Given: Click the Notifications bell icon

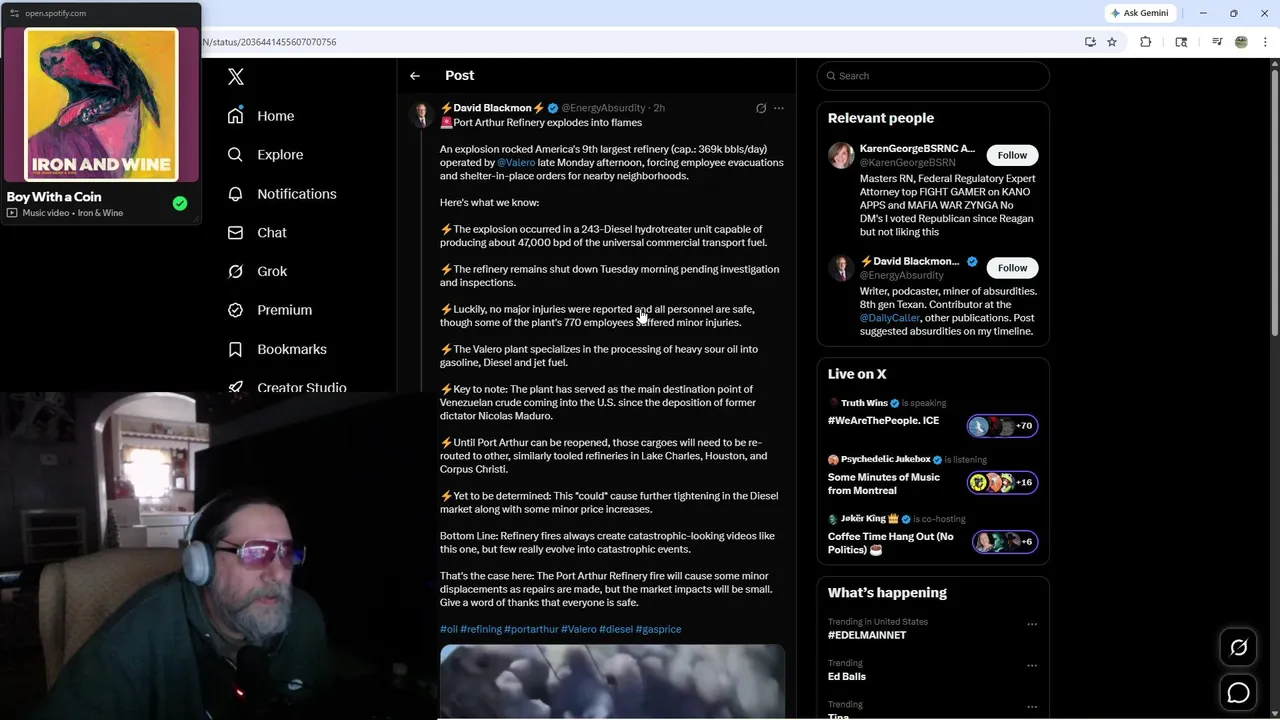Looking at the screenshot, I should tap(235, 194).
